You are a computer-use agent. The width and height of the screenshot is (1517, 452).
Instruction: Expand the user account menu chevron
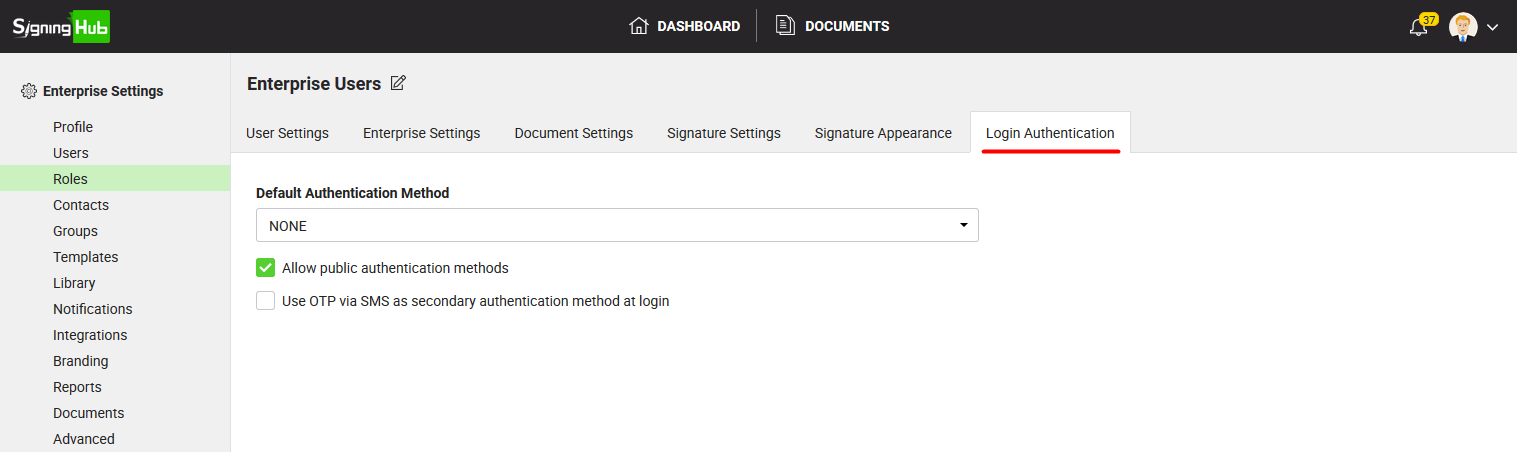coord(1492,27)
